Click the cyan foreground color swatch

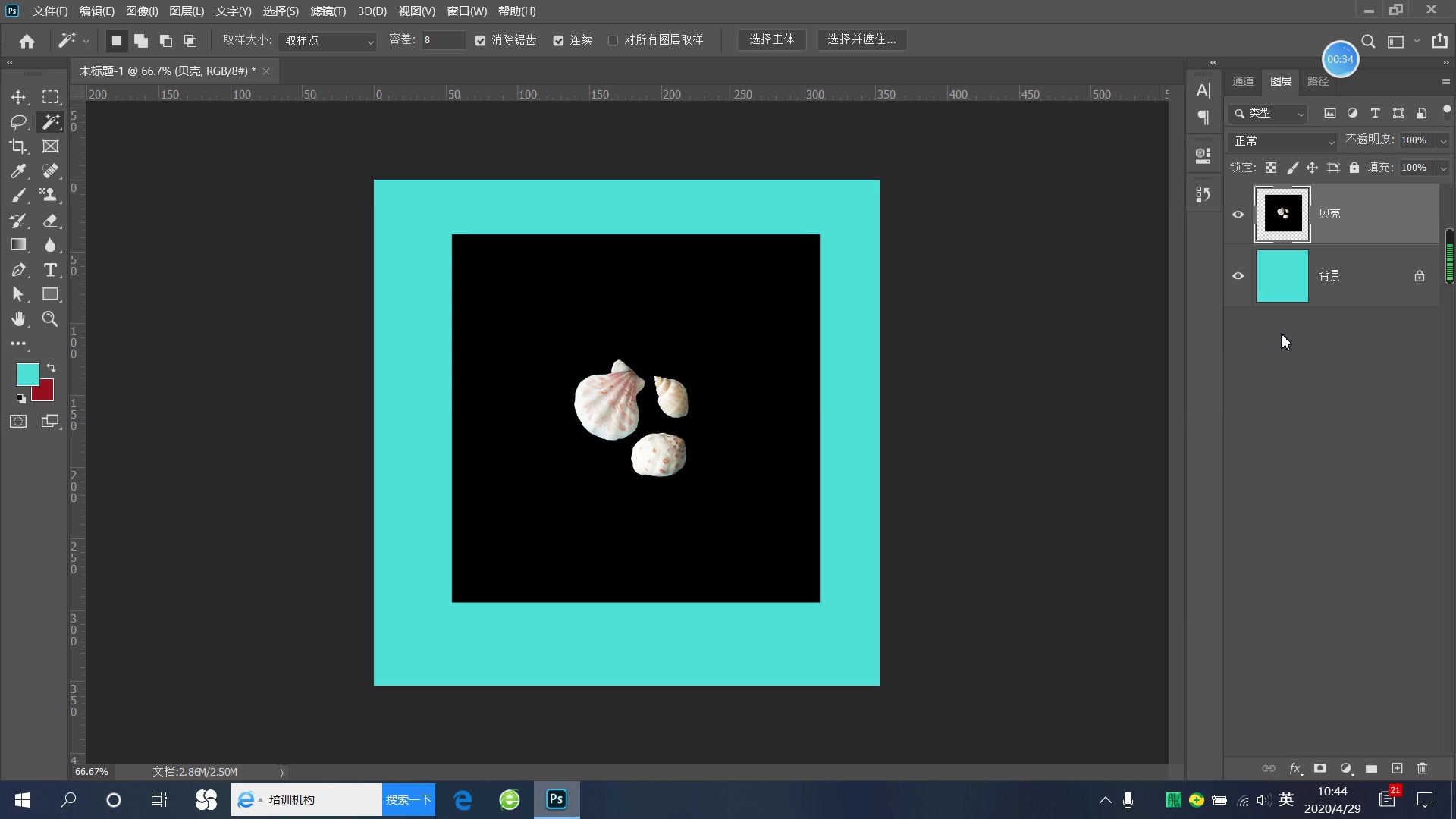pyautogui.click(x=27, y=373)
